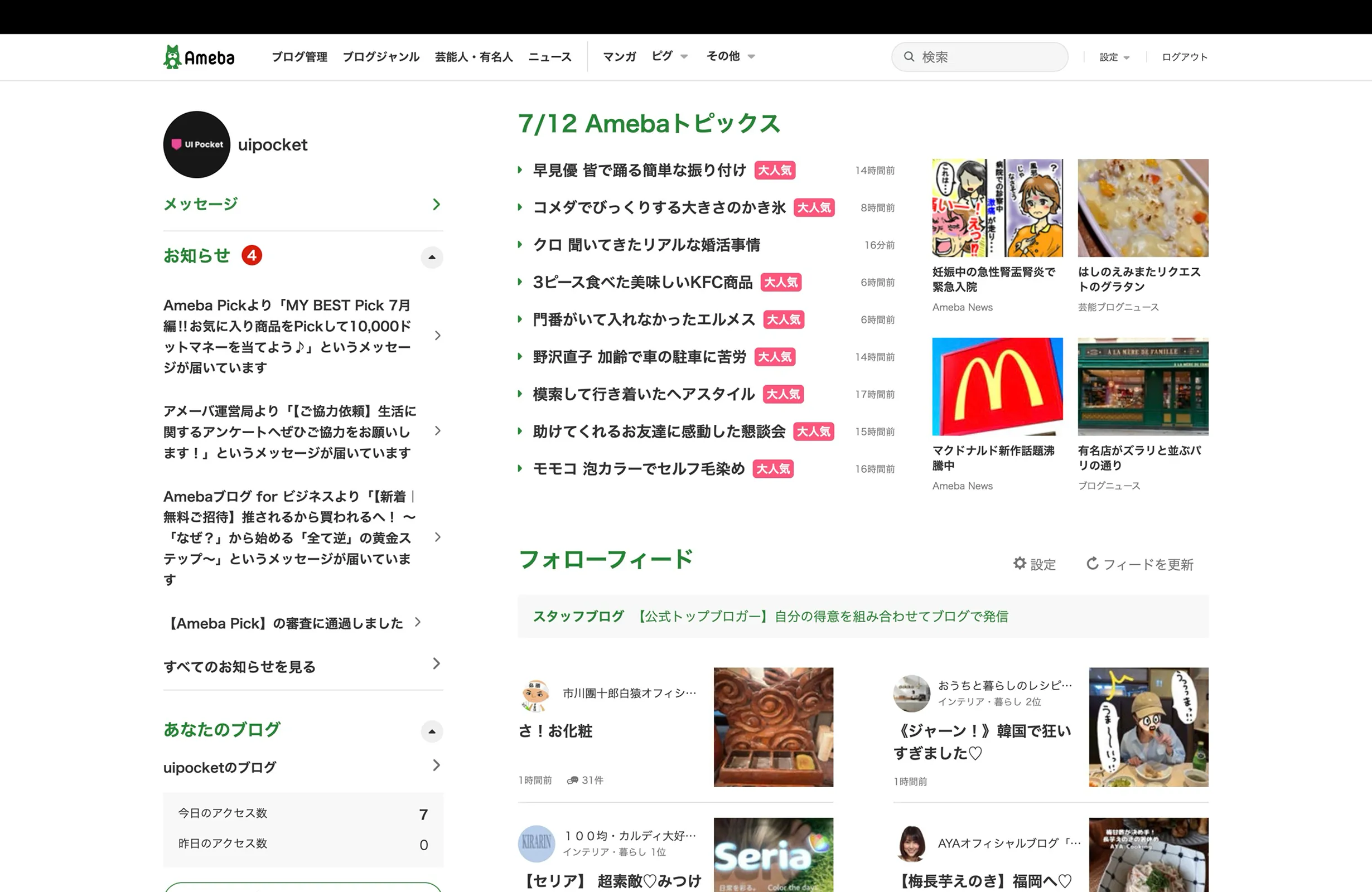1372x892 pixels.
Task: Click the Ameba mascot logo icon
Action: point(173,55)
